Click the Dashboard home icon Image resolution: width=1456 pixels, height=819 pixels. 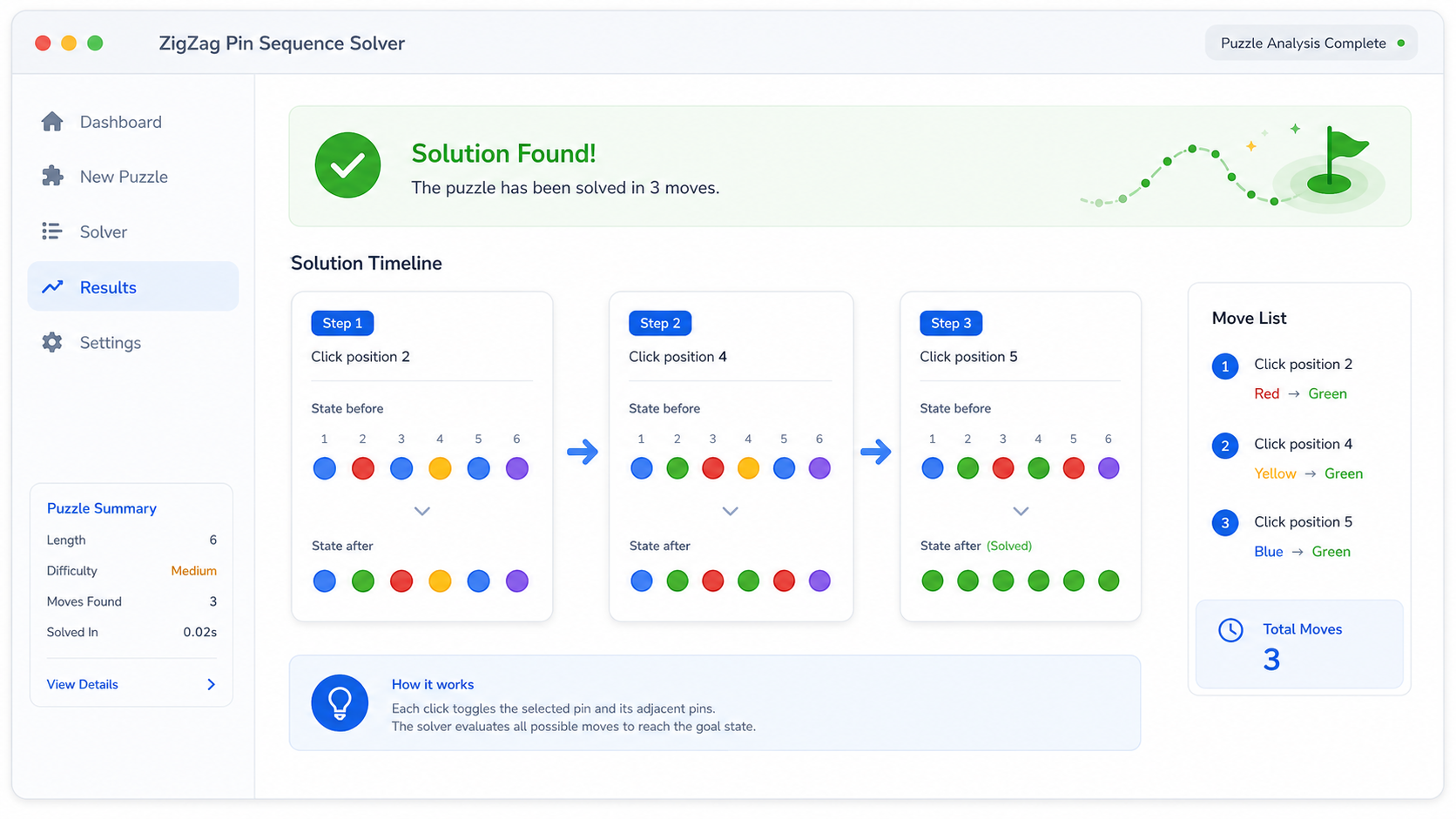coord(52,122)
